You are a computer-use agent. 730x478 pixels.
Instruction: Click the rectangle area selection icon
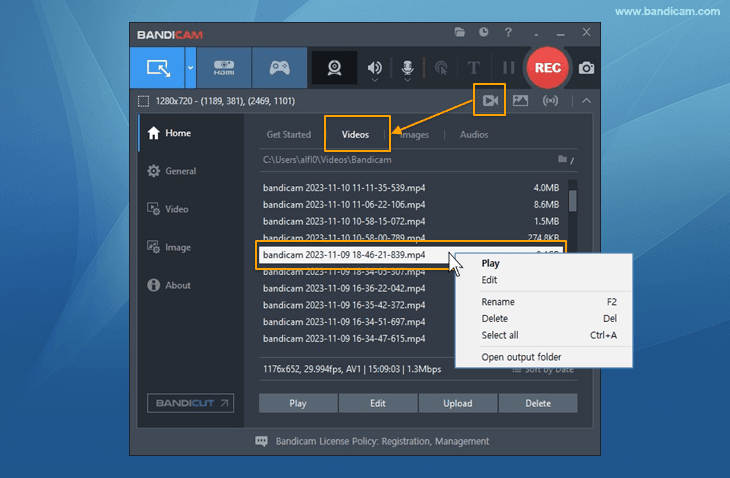[143, 101]
